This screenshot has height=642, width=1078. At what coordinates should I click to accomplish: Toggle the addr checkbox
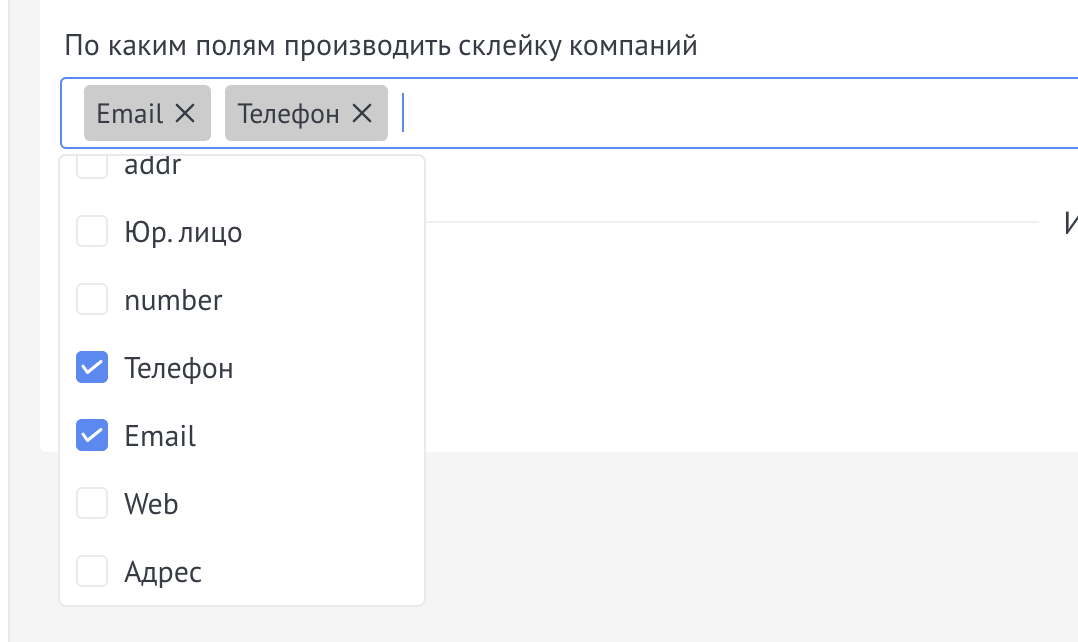tap(92, 168)
